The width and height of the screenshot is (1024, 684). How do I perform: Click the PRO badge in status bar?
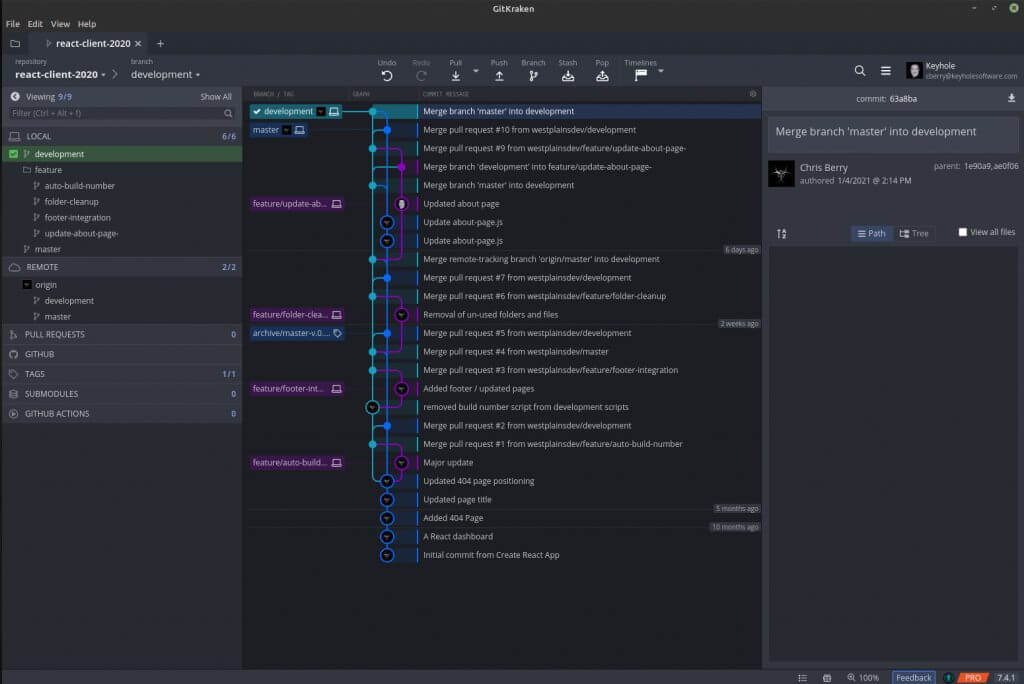972,677
